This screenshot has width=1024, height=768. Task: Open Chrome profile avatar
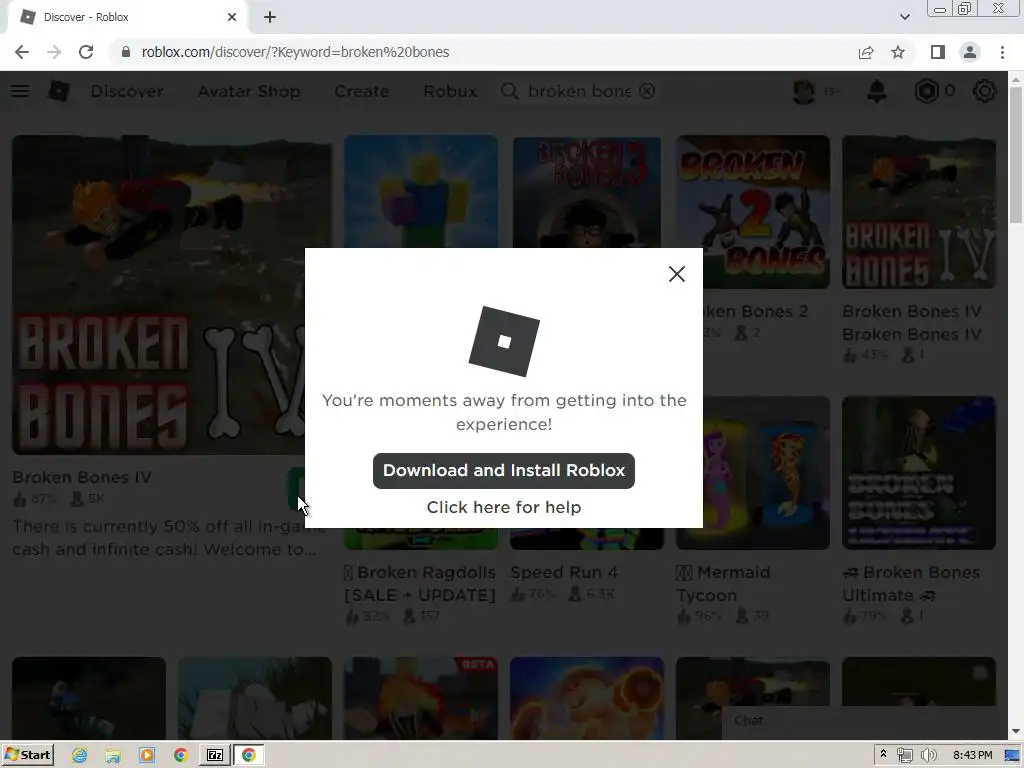pos(970,52)
